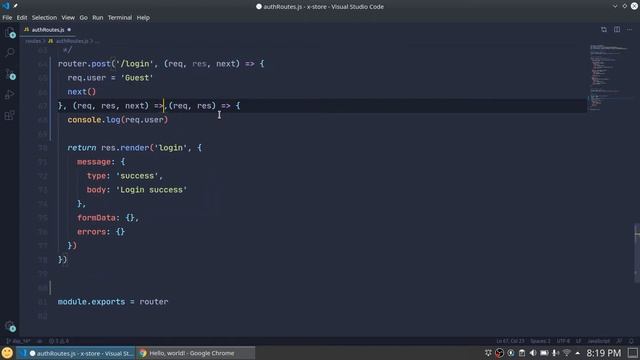Viewport: 640px width, 360px height.
Task: Click the vertical scrollbar slider in the editor
Action: tap(637, 253)
